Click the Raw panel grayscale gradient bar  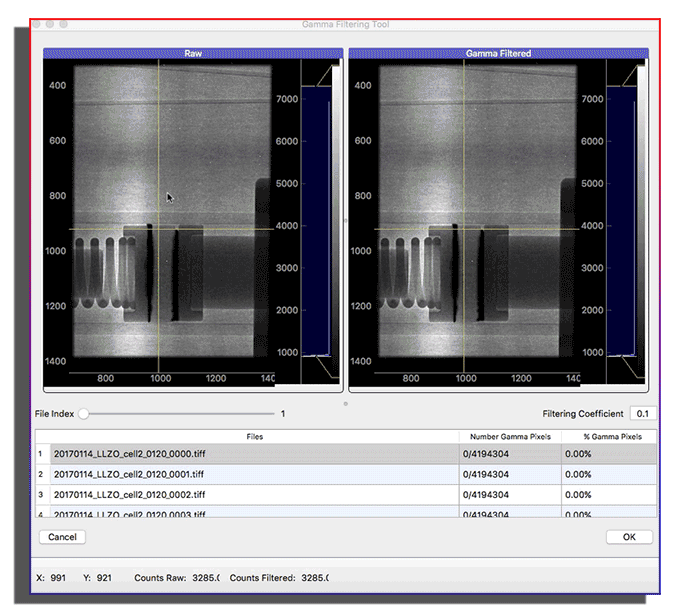click(336, 220)
